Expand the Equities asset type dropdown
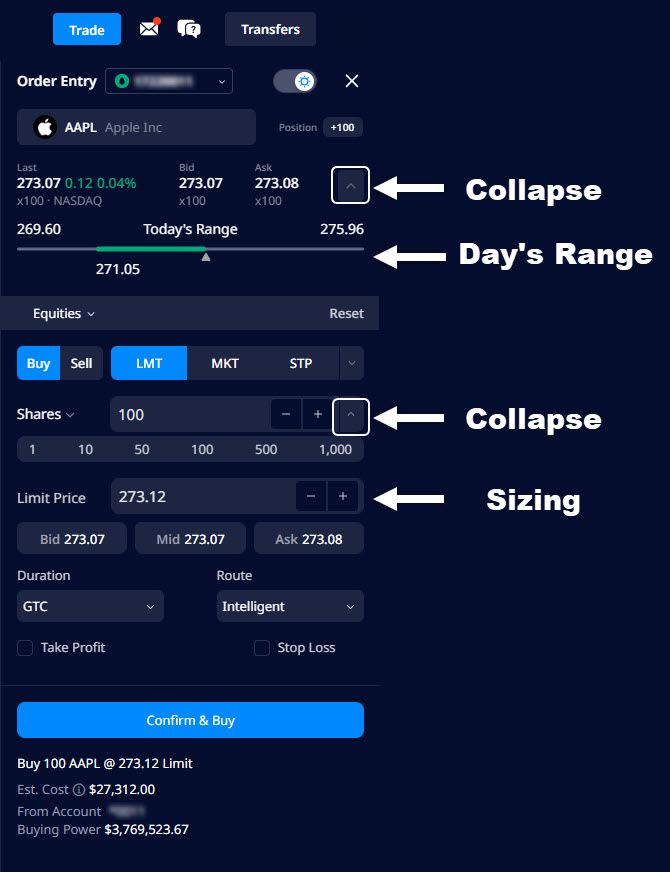 tap(64, 313)
